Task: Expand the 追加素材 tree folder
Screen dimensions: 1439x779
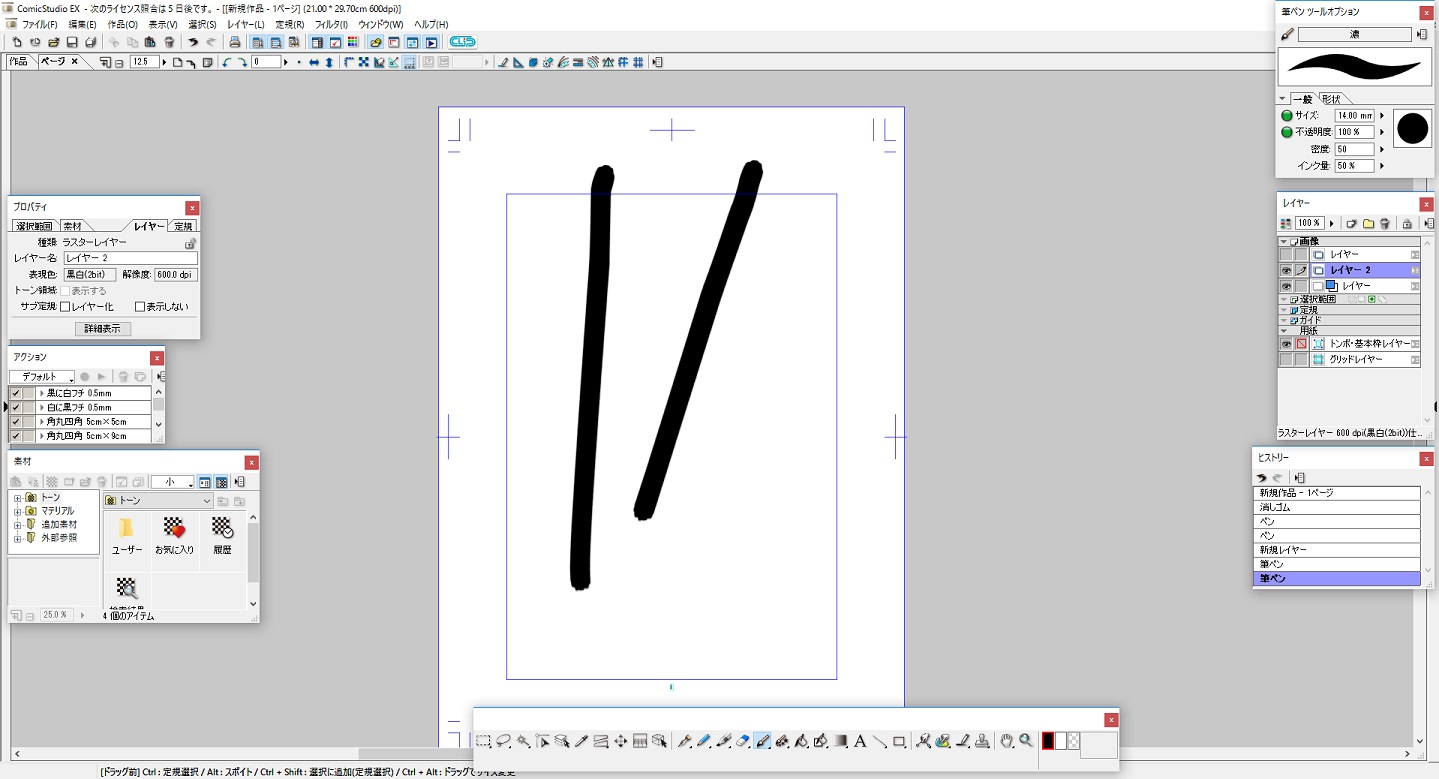Action: click(x=17, y=524)
